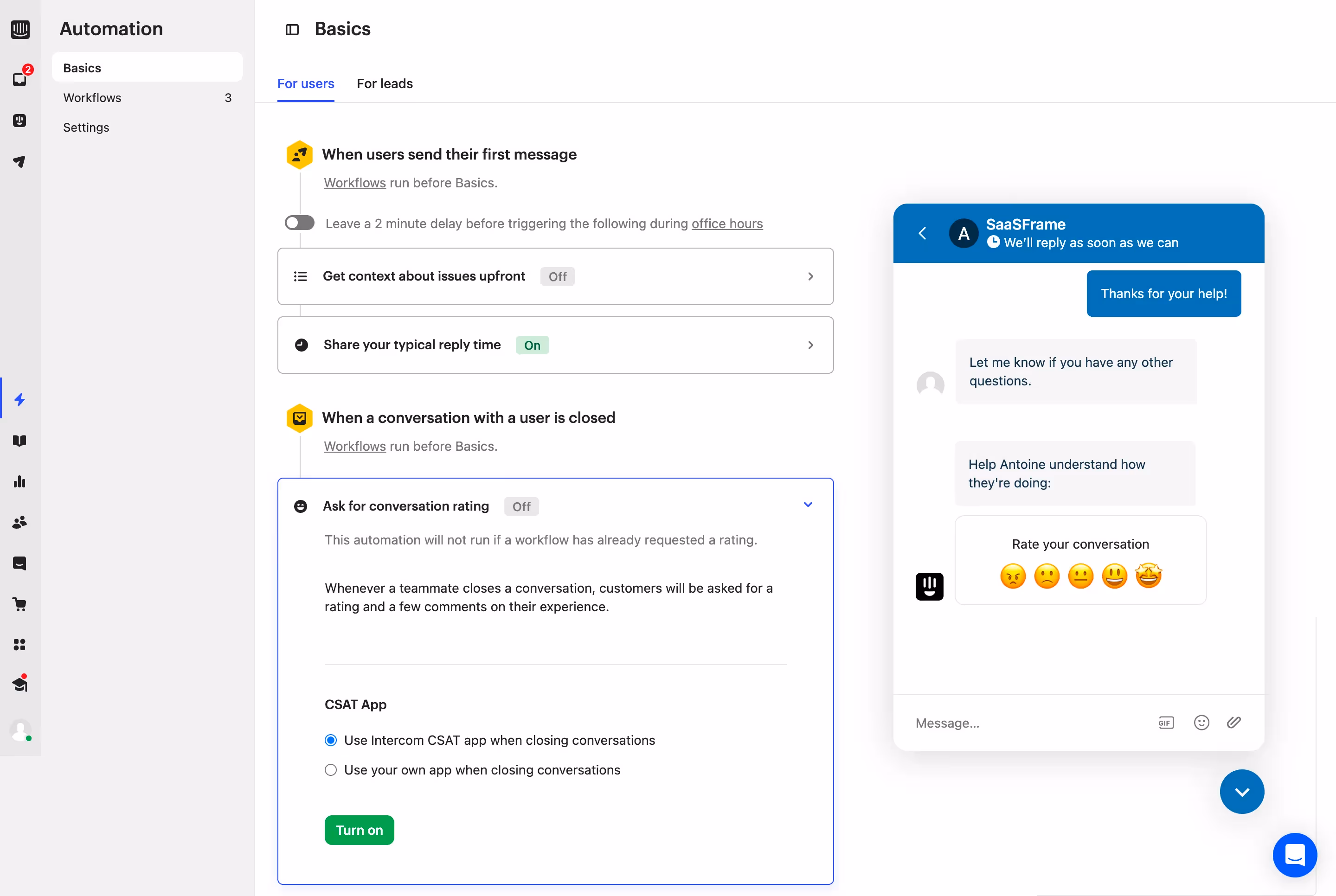Open the Inbox with 2 notifications
The height and width of the screenshot is (896, 1336).
point(20,79)
